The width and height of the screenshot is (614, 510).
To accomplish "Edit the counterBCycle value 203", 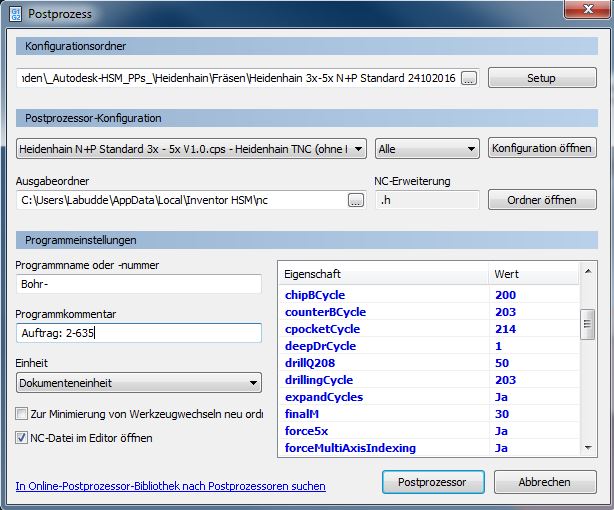I will click(x=506, y=312).
